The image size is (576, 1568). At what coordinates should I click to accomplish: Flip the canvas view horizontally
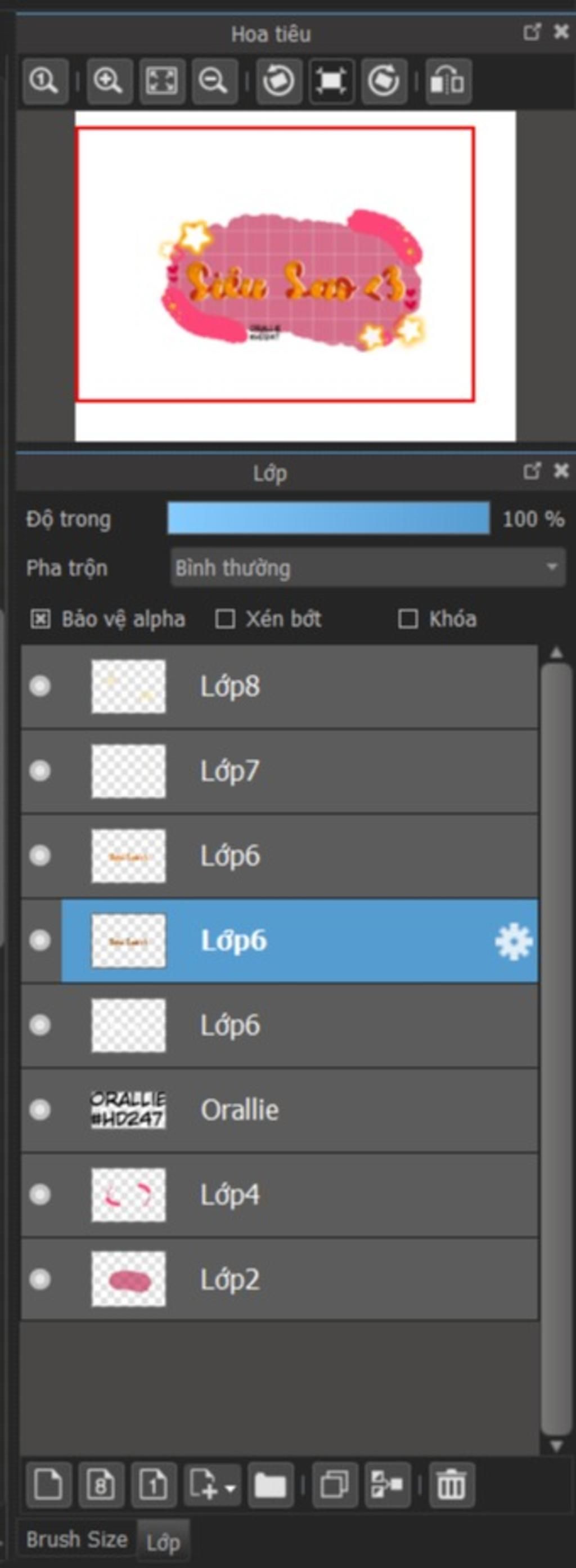click(x=448, y=82)
